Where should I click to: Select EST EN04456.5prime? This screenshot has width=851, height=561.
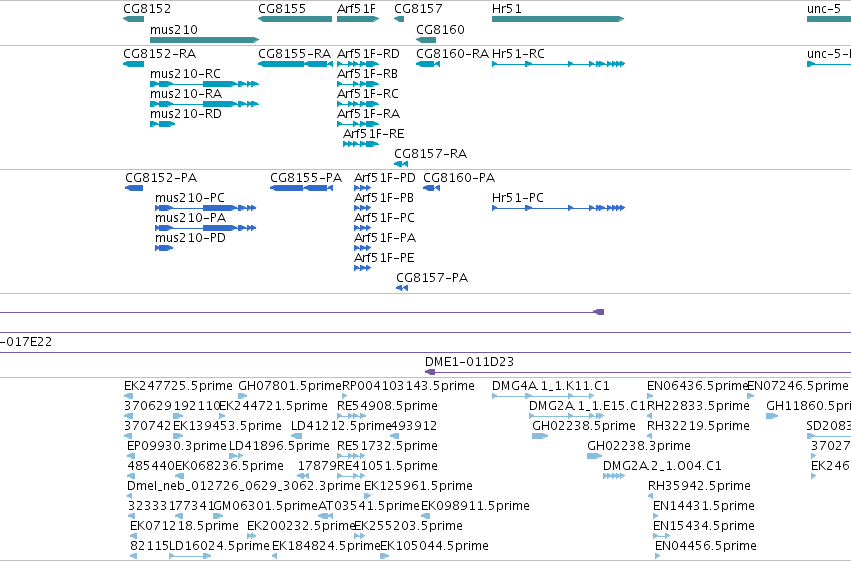tap(706, 546)
